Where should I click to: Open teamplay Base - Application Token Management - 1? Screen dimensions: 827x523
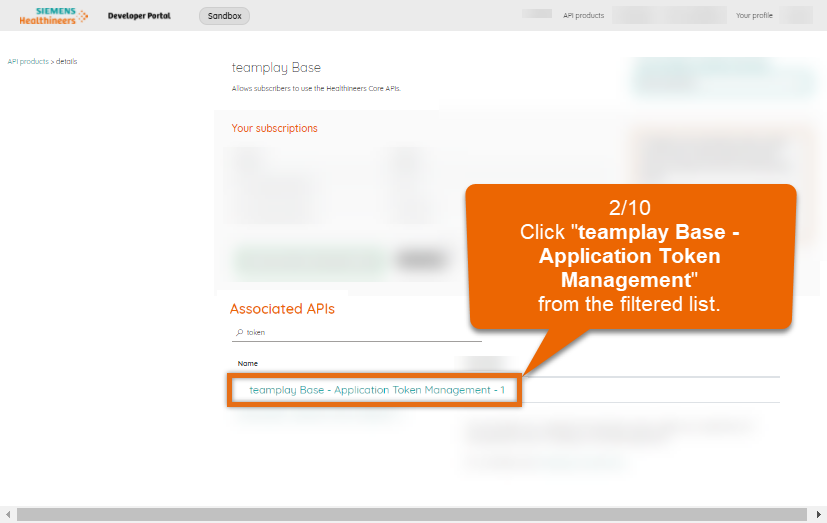coord(376,390)
